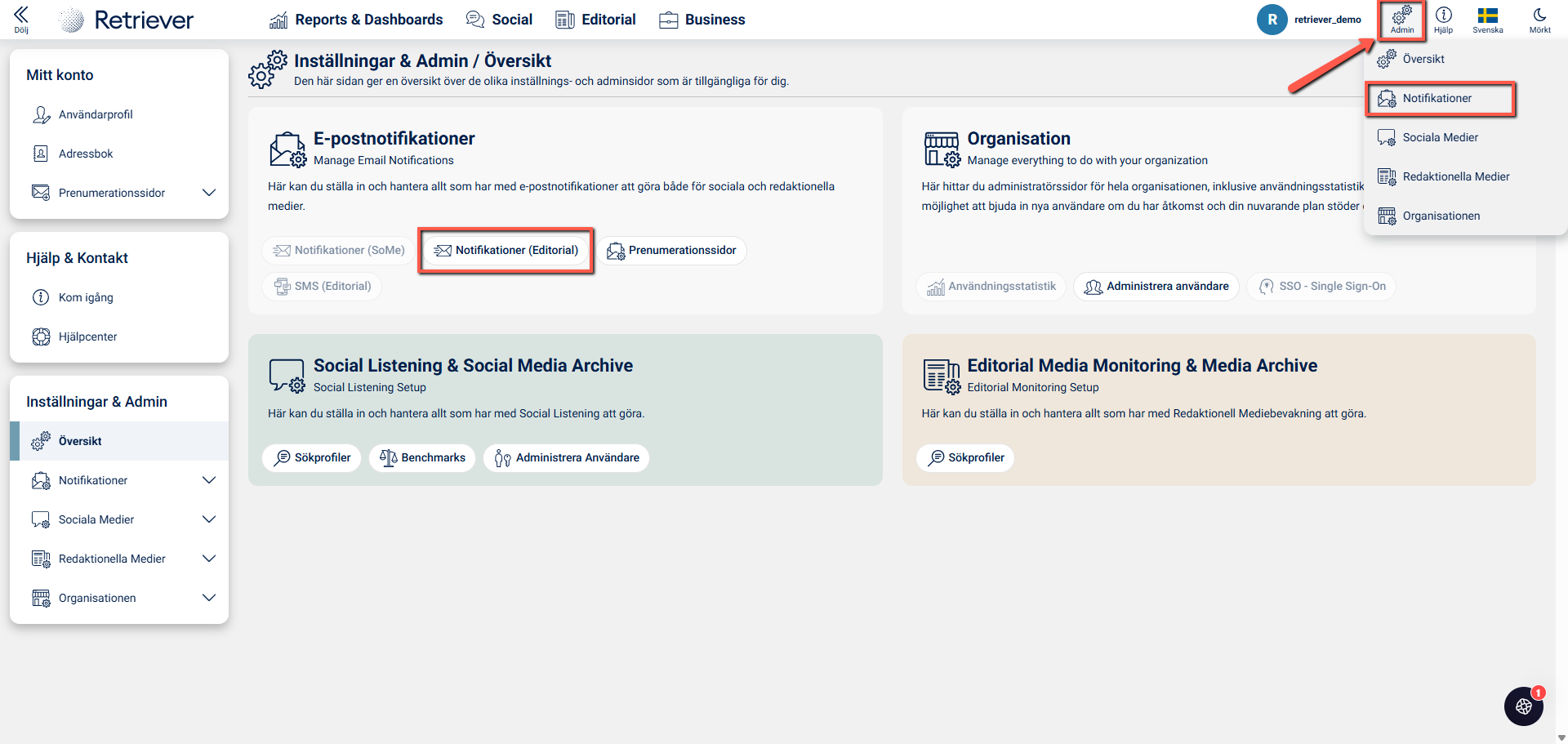
Task: Expand the Organisationen chevron in sidebar
Action: click(209, 598)
